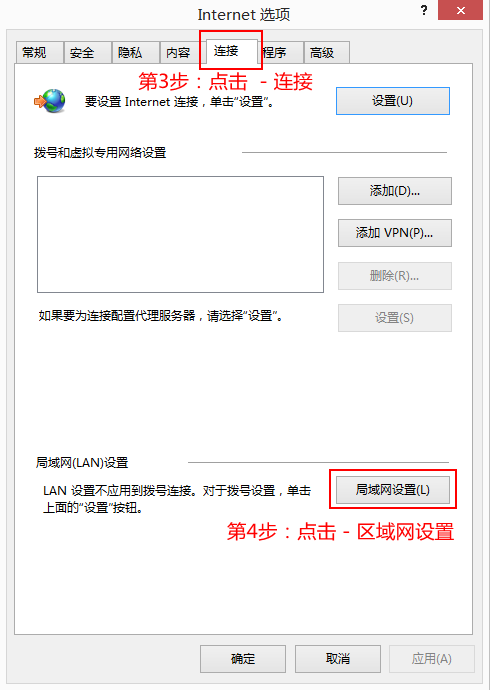490x690 pixels.
Task: Click the 取消 button
Action: 338,659
